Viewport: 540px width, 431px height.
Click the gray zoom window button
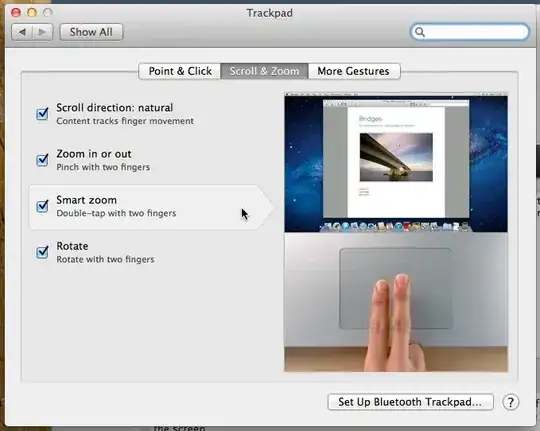click(48, 13)
